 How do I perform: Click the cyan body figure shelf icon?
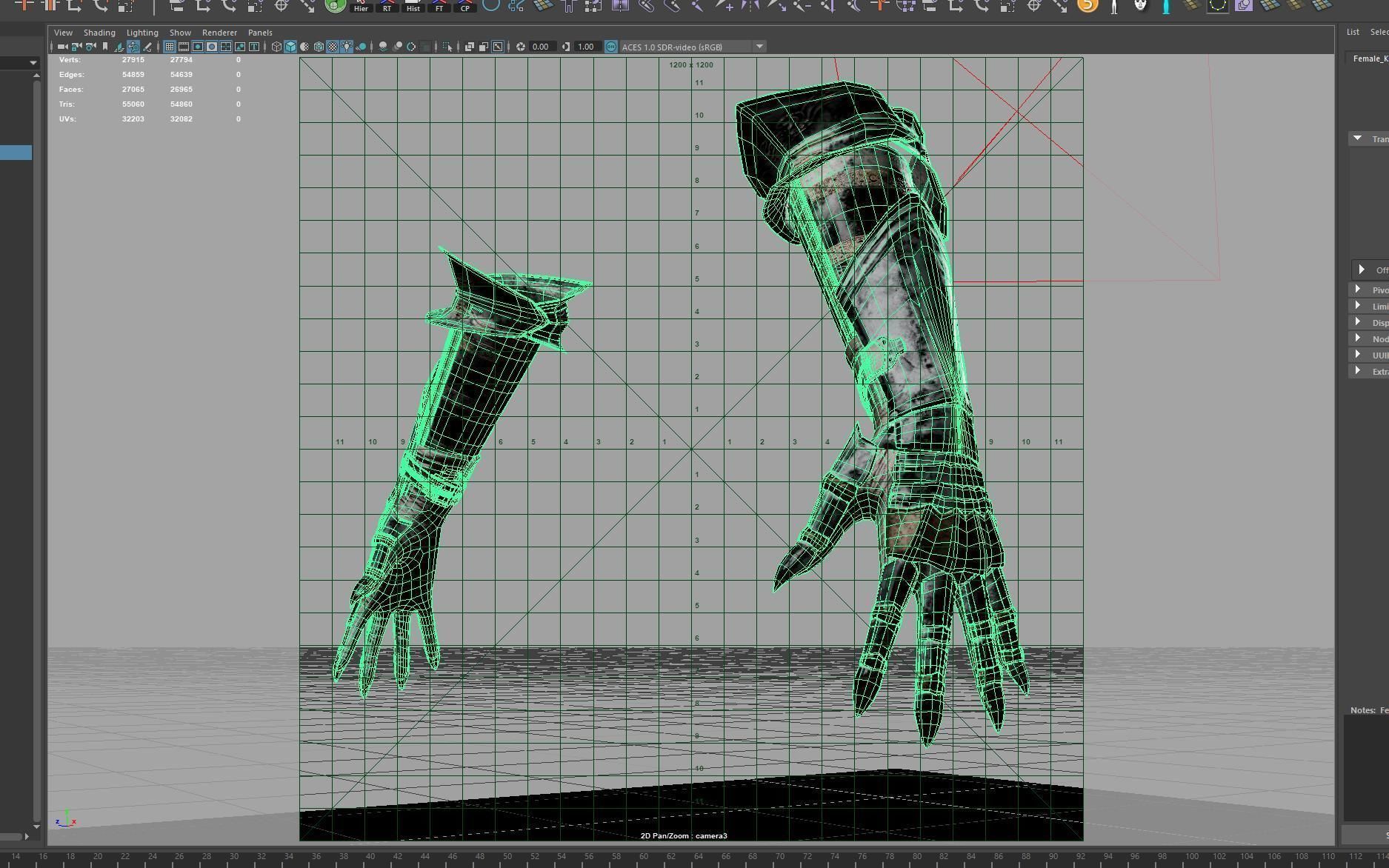[1166, 6]
